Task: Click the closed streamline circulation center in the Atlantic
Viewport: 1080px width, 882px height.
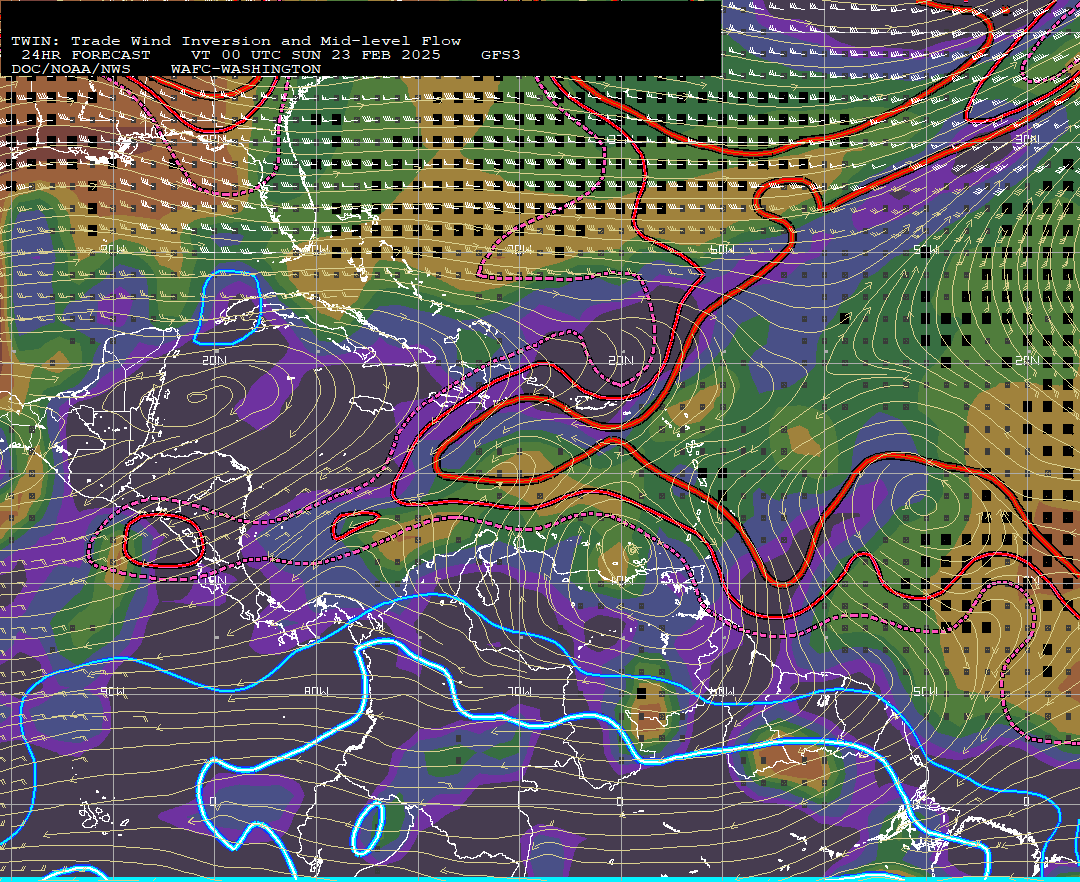Action: point(923,504)
